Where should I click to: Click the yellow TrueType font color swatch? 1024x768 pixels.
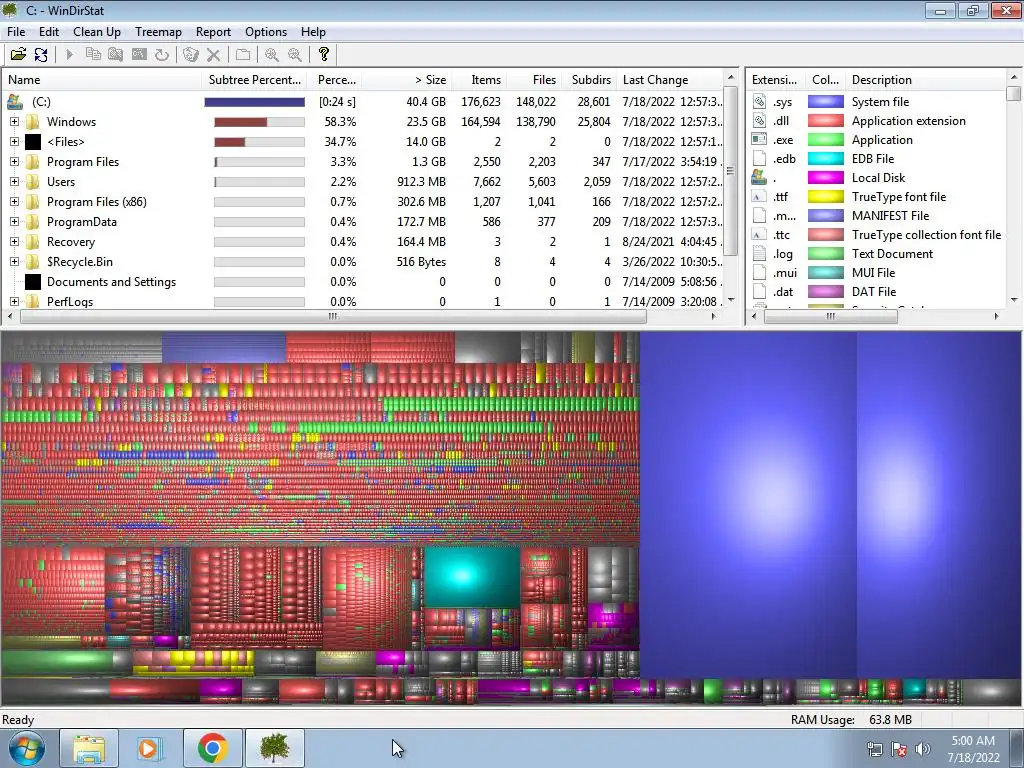[825, 197]
